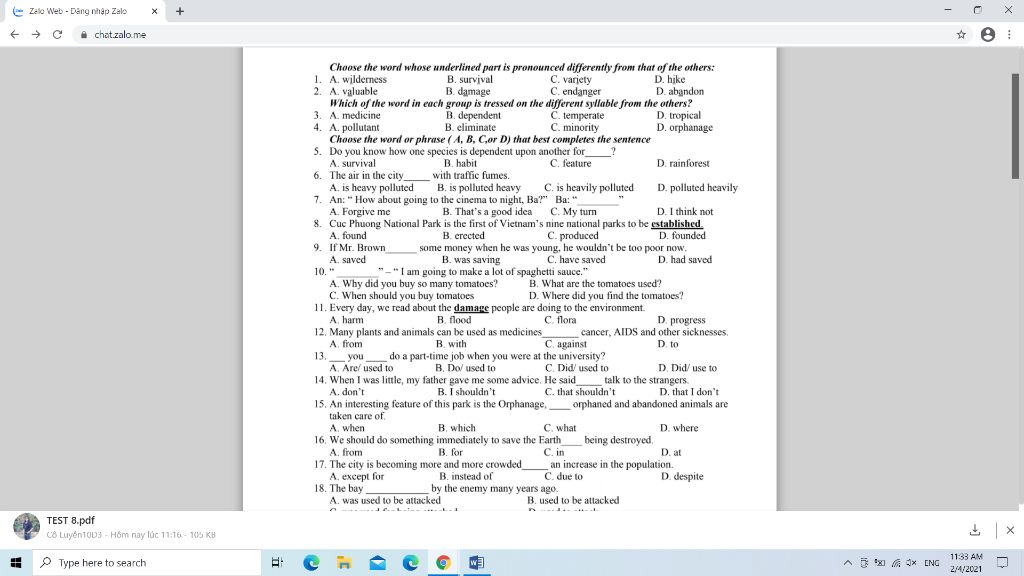The height and width of the screenshot is (576, 1024).
Task: Open a new browser tab
Action: click(180, 11)
